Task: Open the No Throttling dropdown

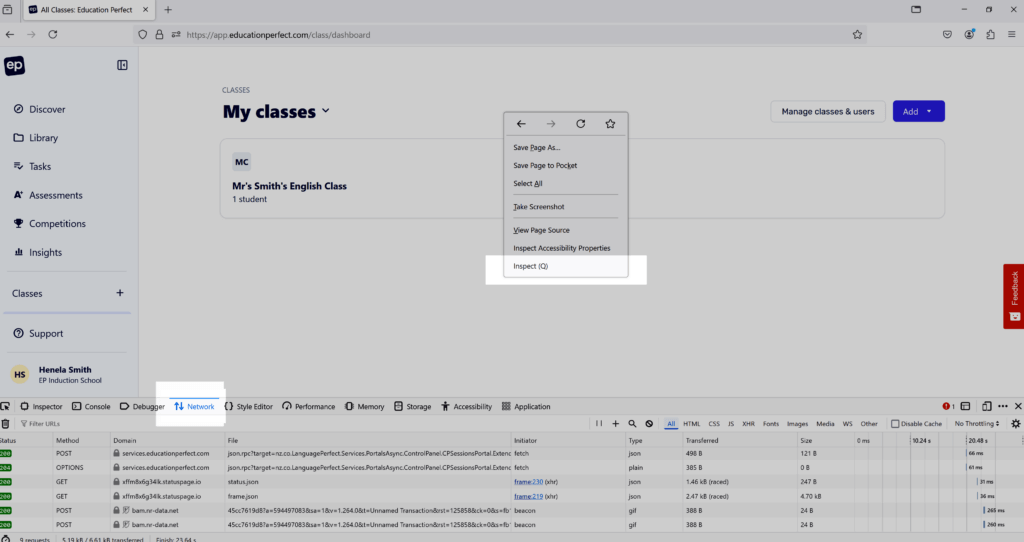Action: click(x=976, y=424)
